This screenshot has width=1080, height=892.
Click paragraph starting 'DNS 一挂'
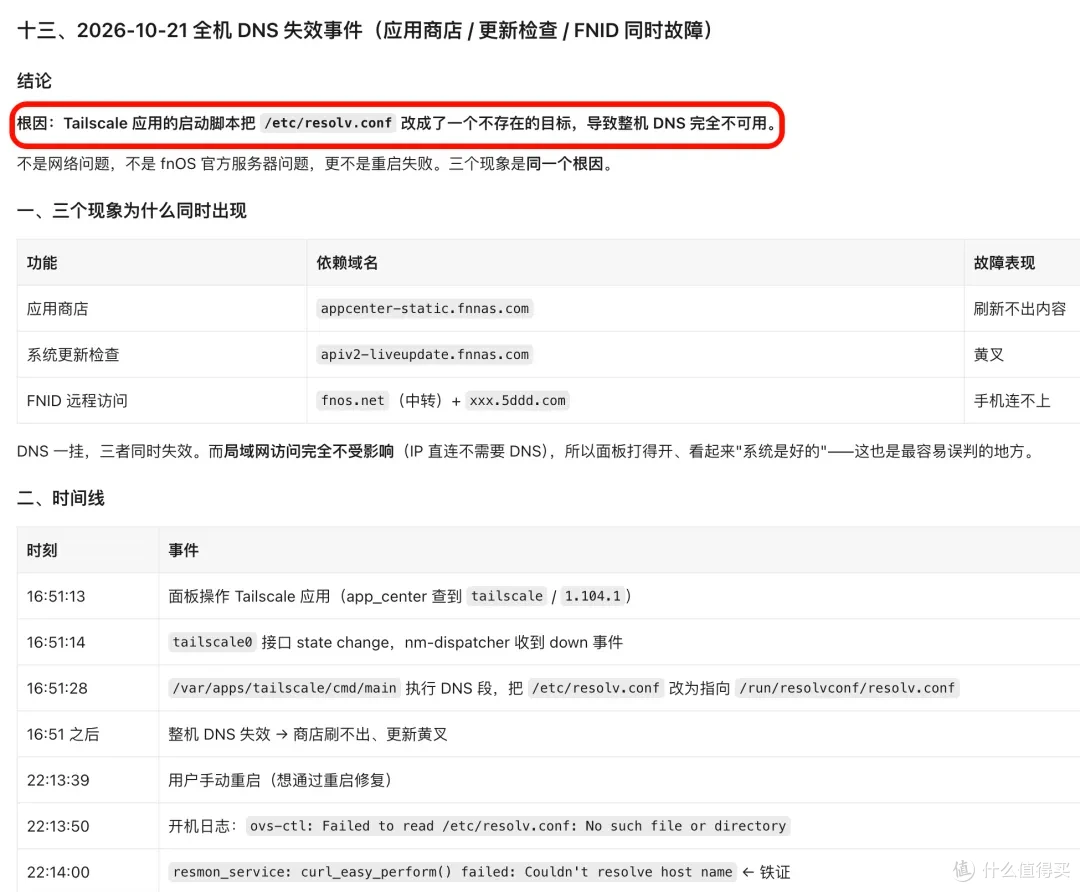click(528, 452)
